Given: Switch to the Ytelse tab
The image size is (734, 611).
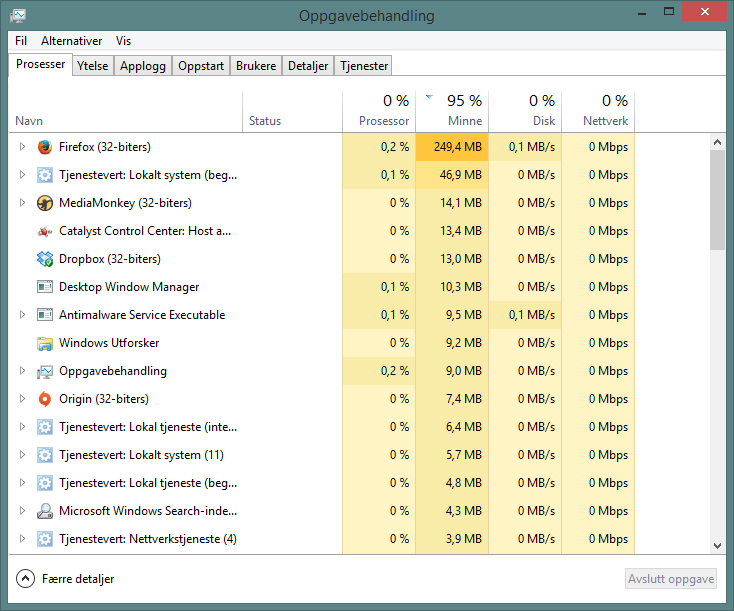Looking at the screenshot, I should pyautogui.click(x=93, y=66).
